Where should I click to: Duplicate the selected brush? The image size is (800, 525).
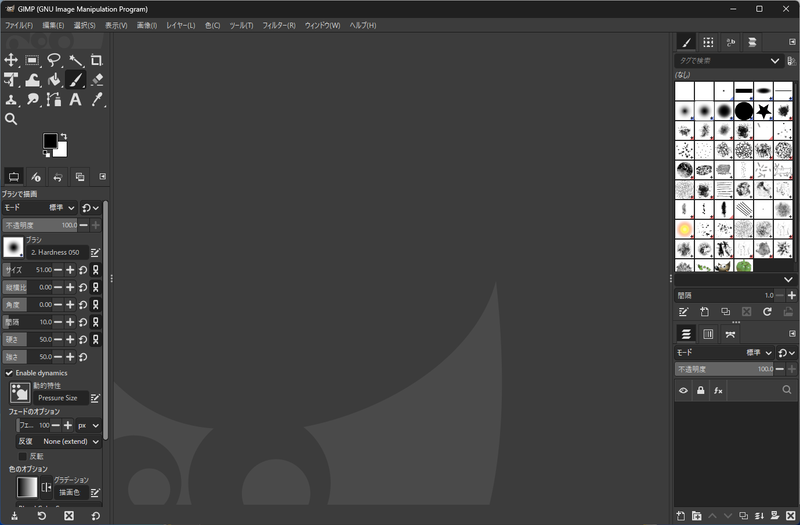pos(725,312)
